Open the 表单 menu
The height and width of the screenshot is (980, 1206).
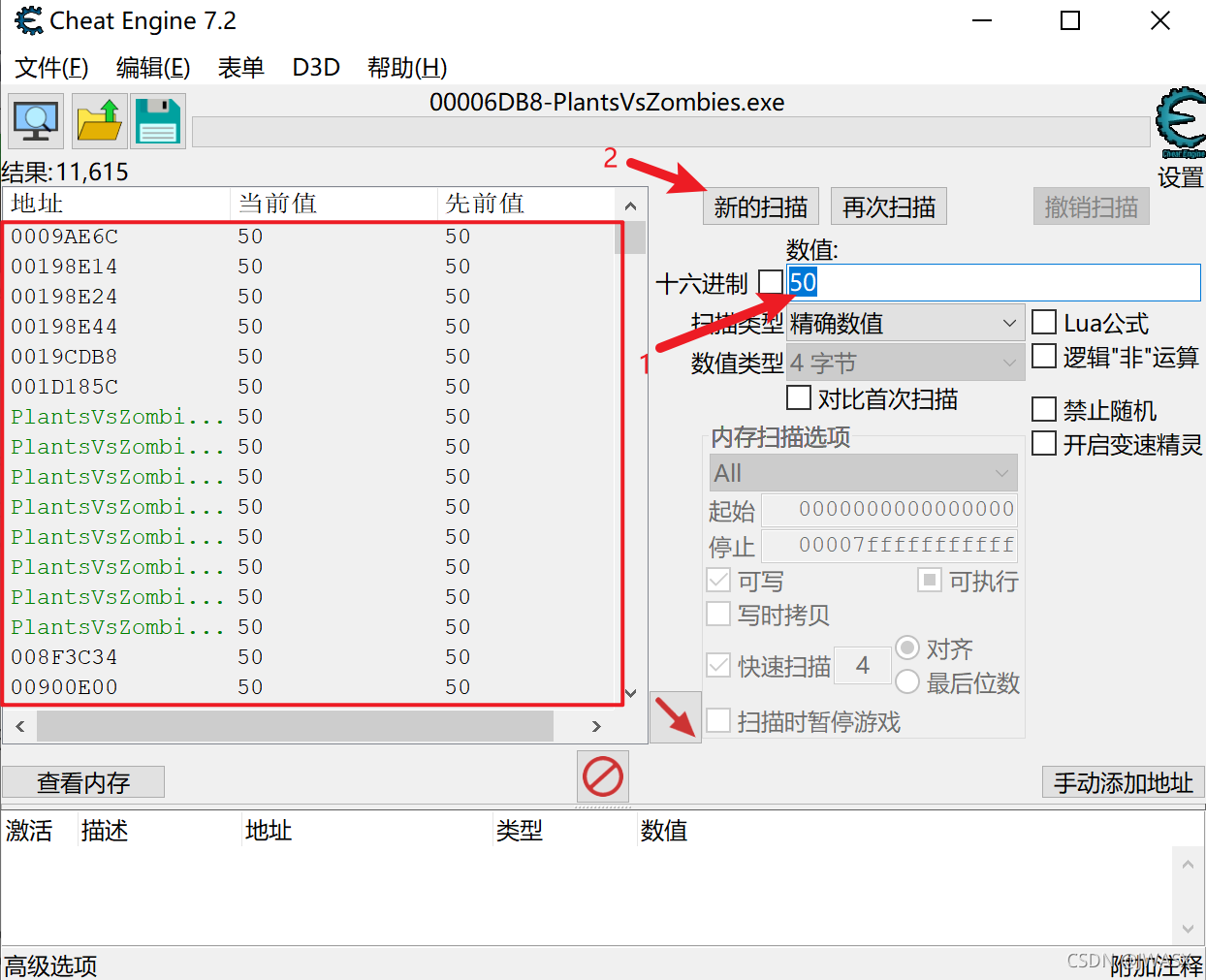[x=241, y=68]
